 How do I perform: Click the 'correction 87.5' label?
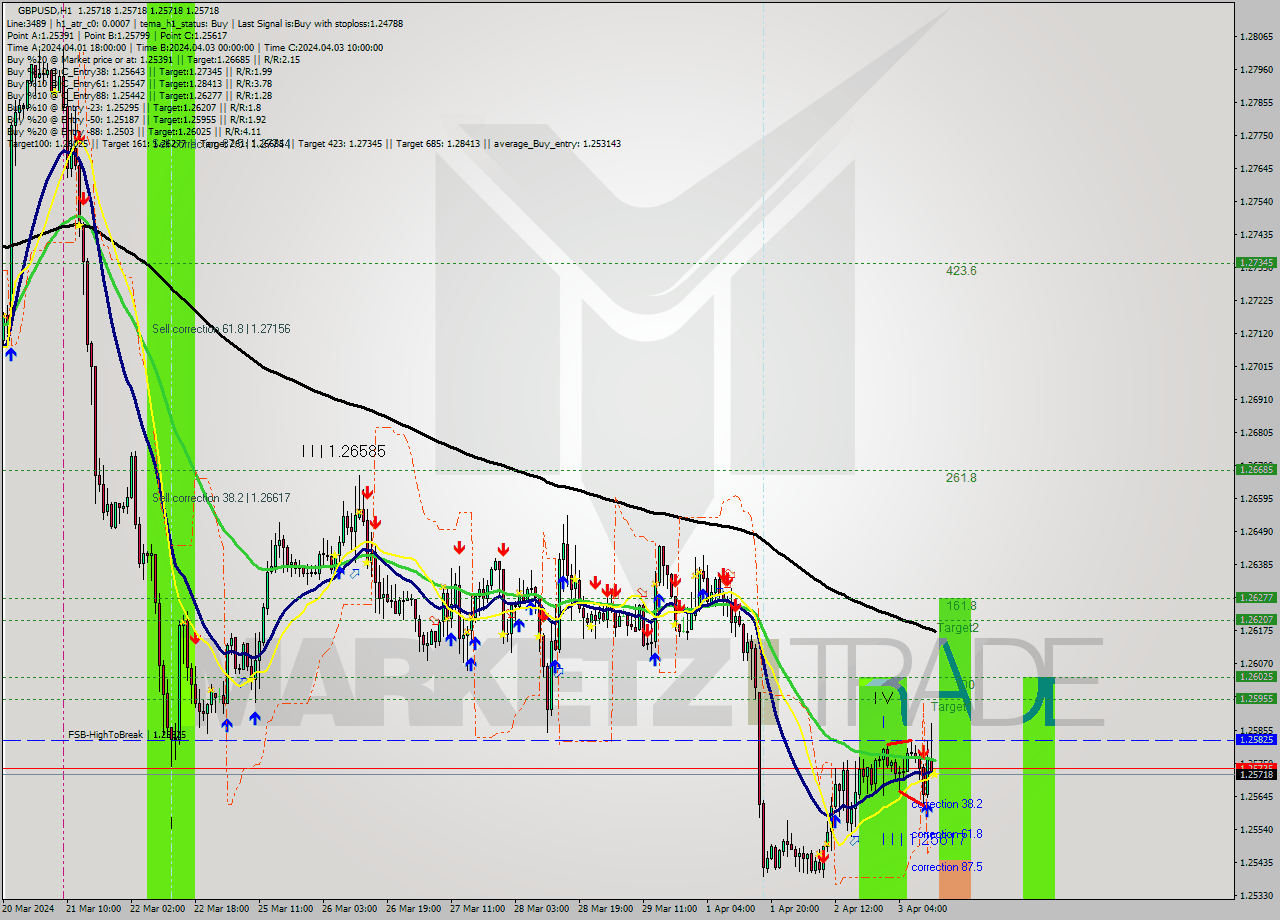point(946,867)
